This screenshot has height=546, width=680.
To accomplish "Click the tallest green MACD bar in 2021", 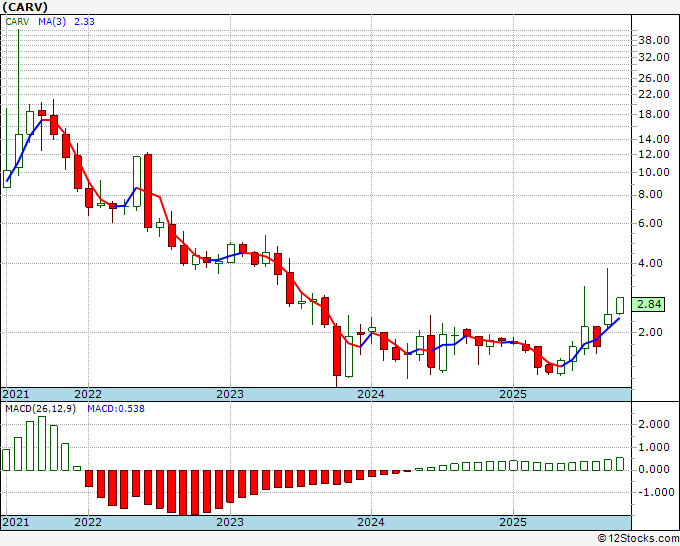I will click(42, 443).
